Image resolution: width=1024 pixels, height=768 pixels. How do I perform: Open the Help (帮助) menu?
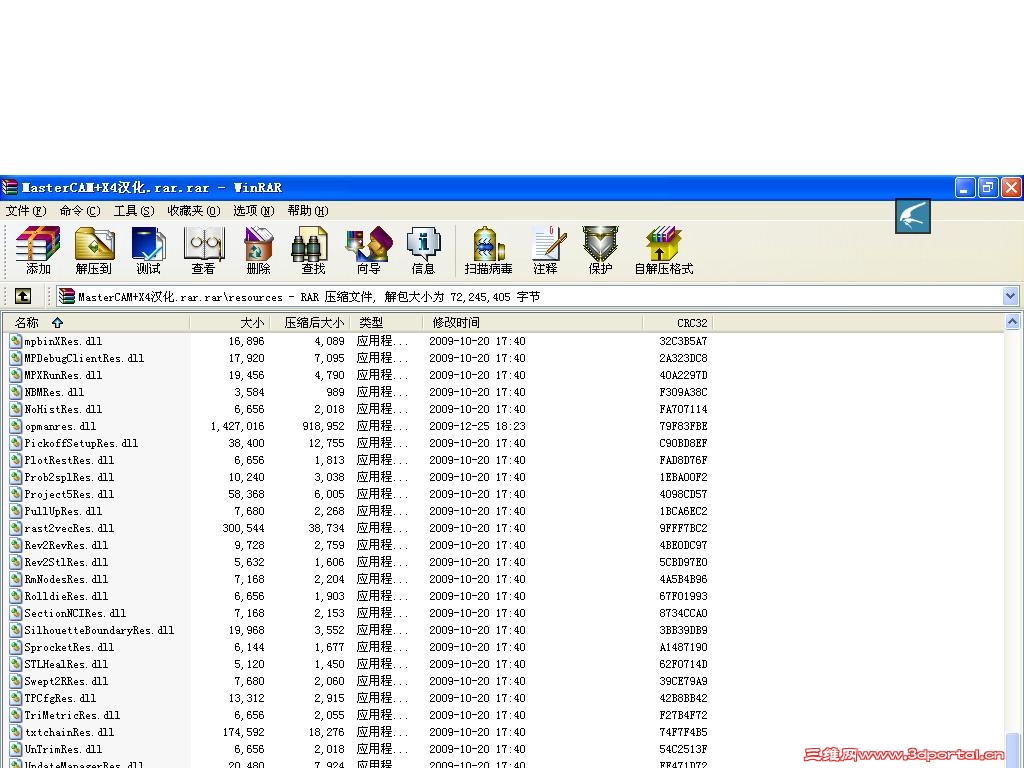click(x=308, y=211)
